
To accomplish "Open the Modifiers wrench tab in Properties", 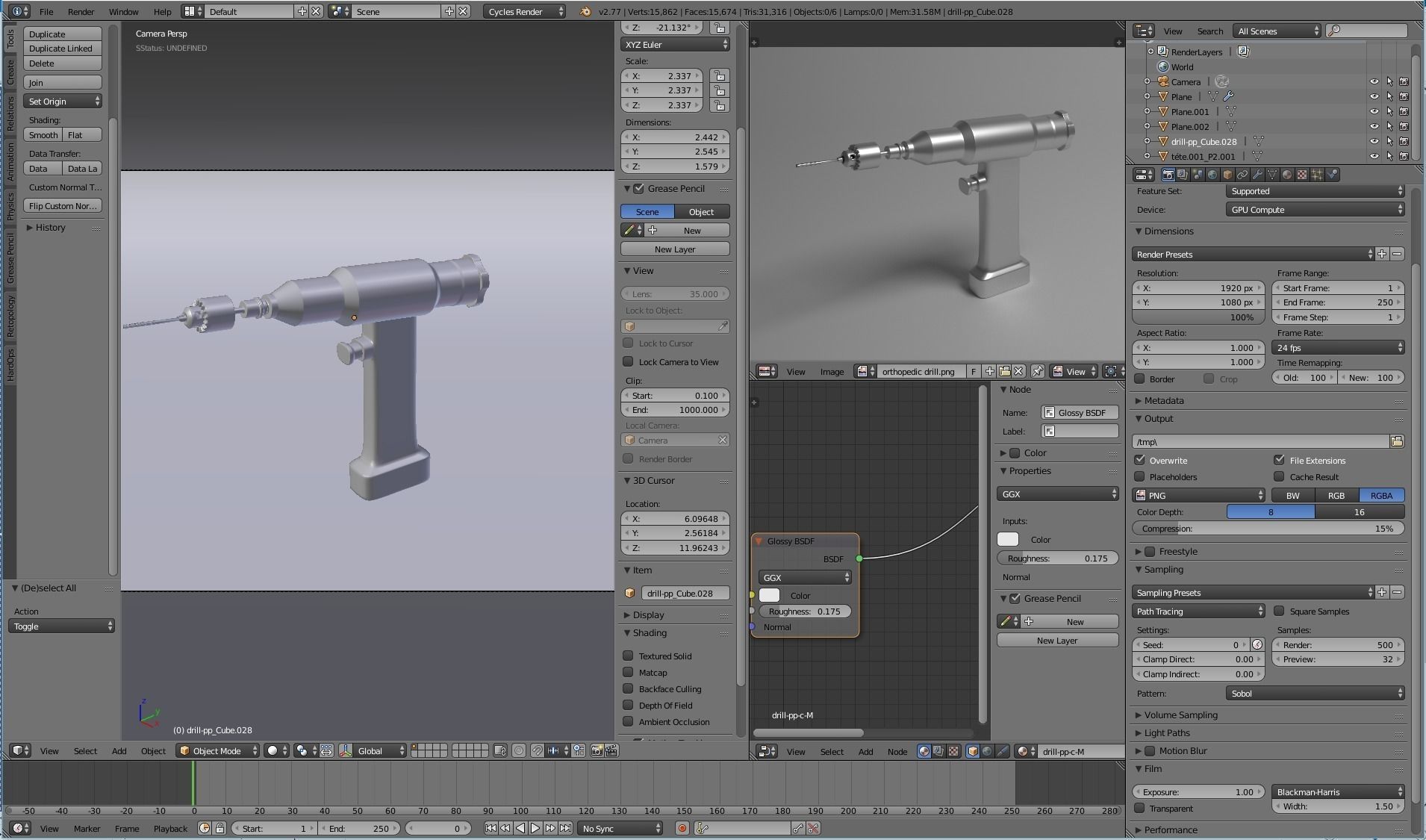I will click(1257, 175).
